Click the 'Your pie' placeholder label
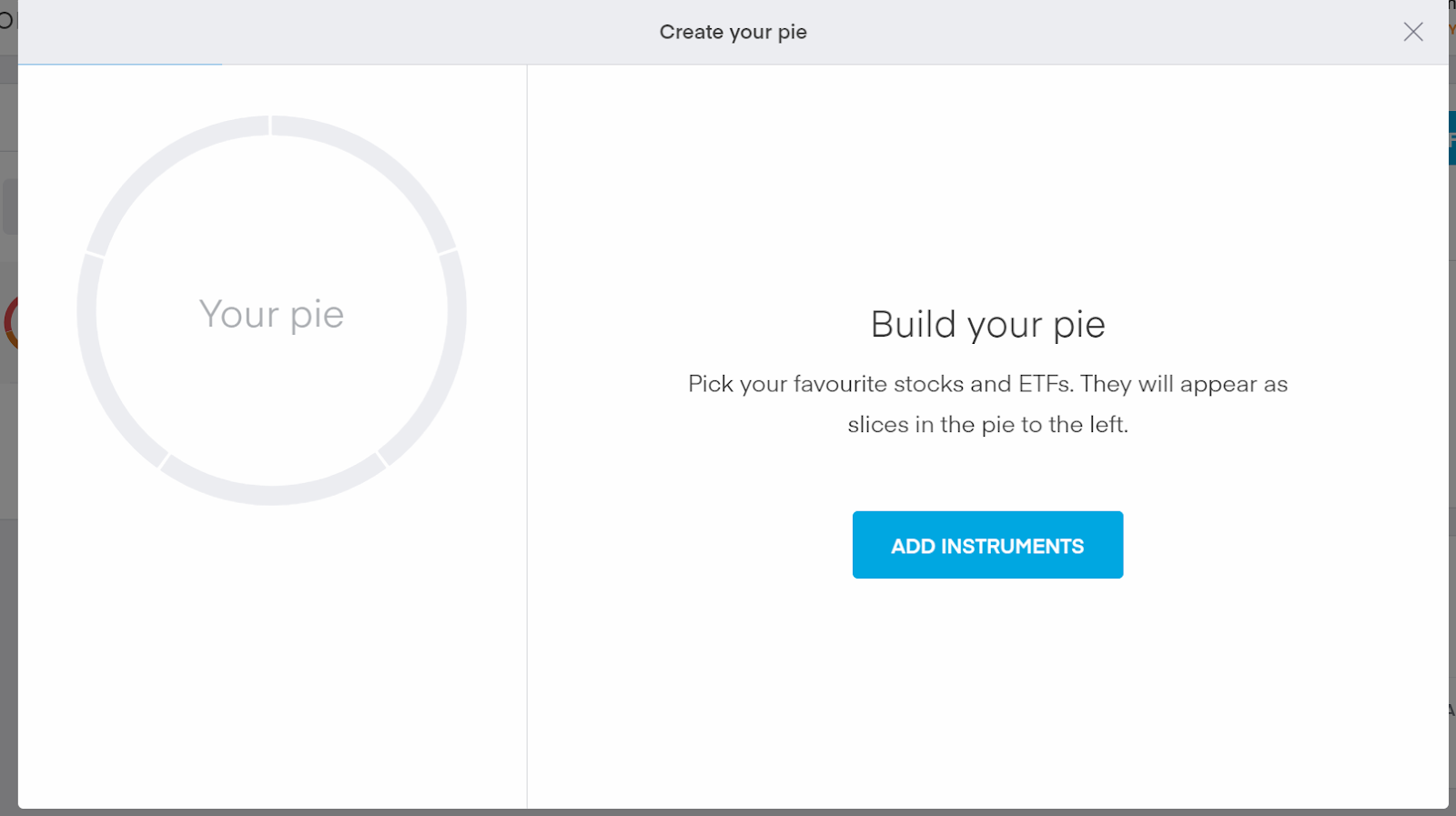The image size is (1456, 816). tap(271, 314)
